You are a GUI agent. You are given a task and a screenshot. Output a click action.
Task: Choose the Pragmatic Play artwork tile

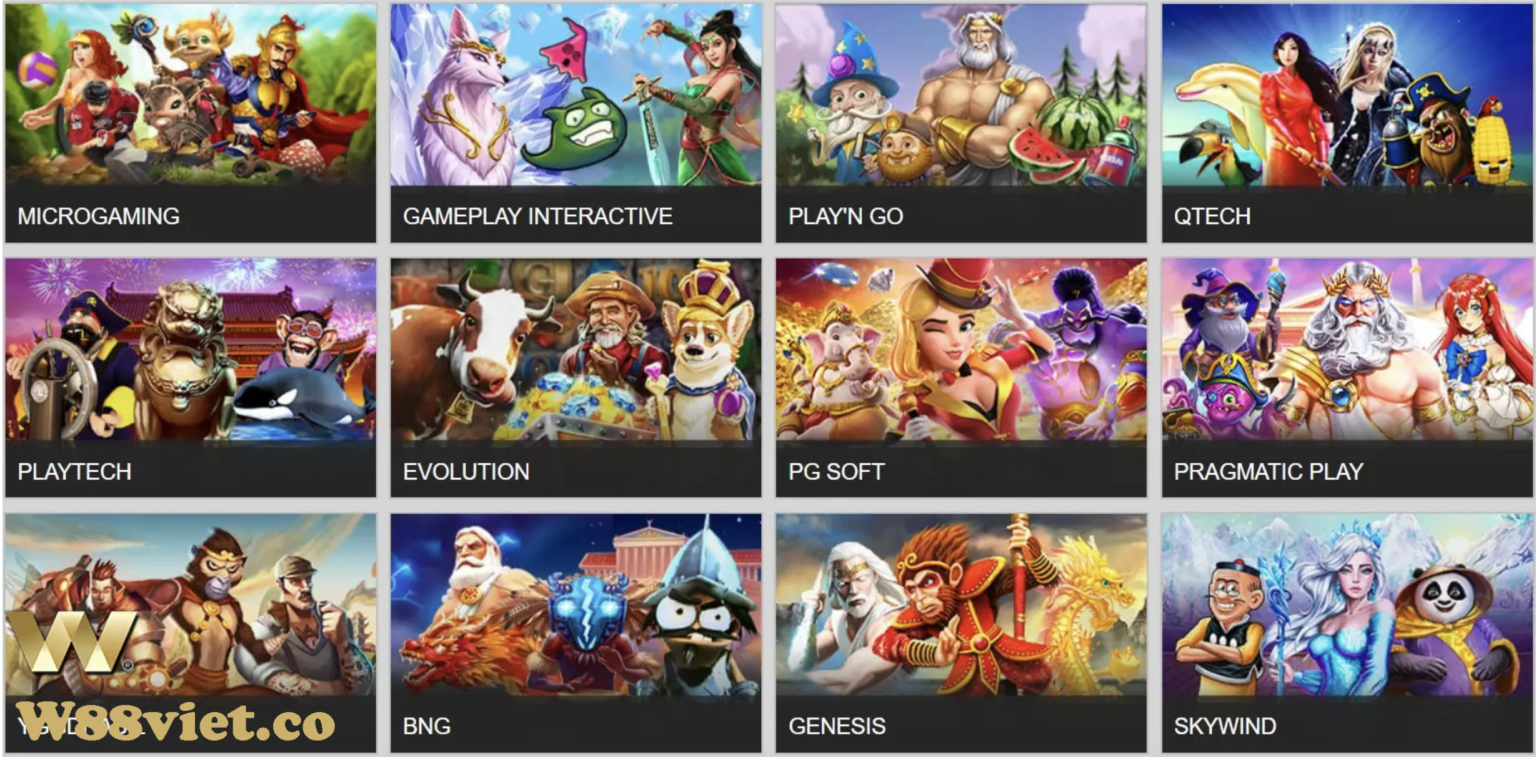(1347, 350)
